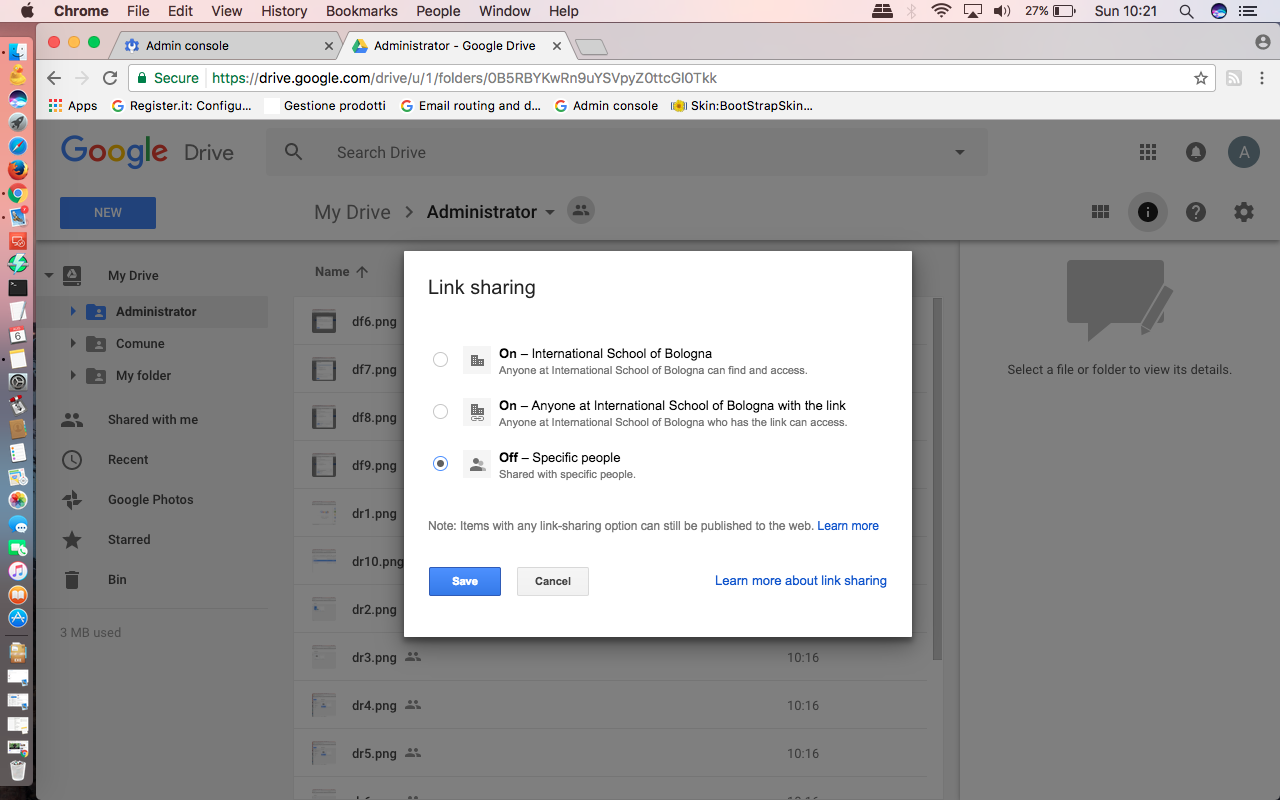The width and height of the screenshot is (1280, 800).
Task: Select Off – Specific people radio button
Action: click(440, 464)
